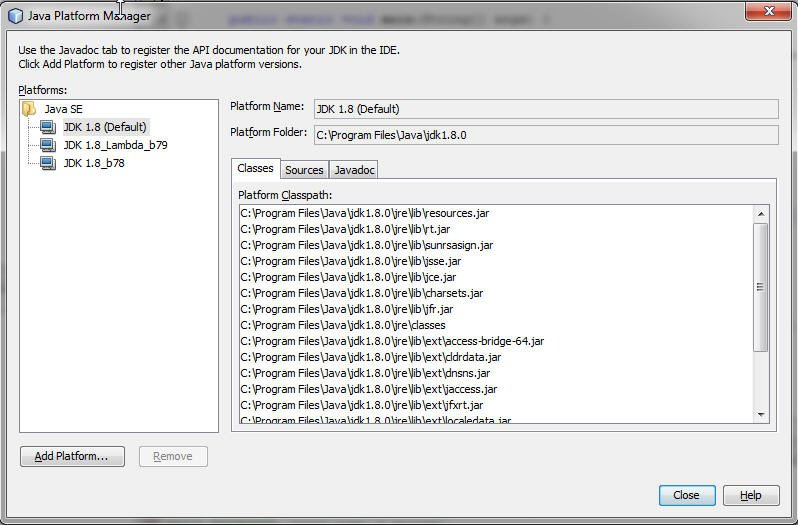The height and width of the screenshot is (525, 798).
Task: Click into the Platform Folder field
Action: tap(546, 135)
